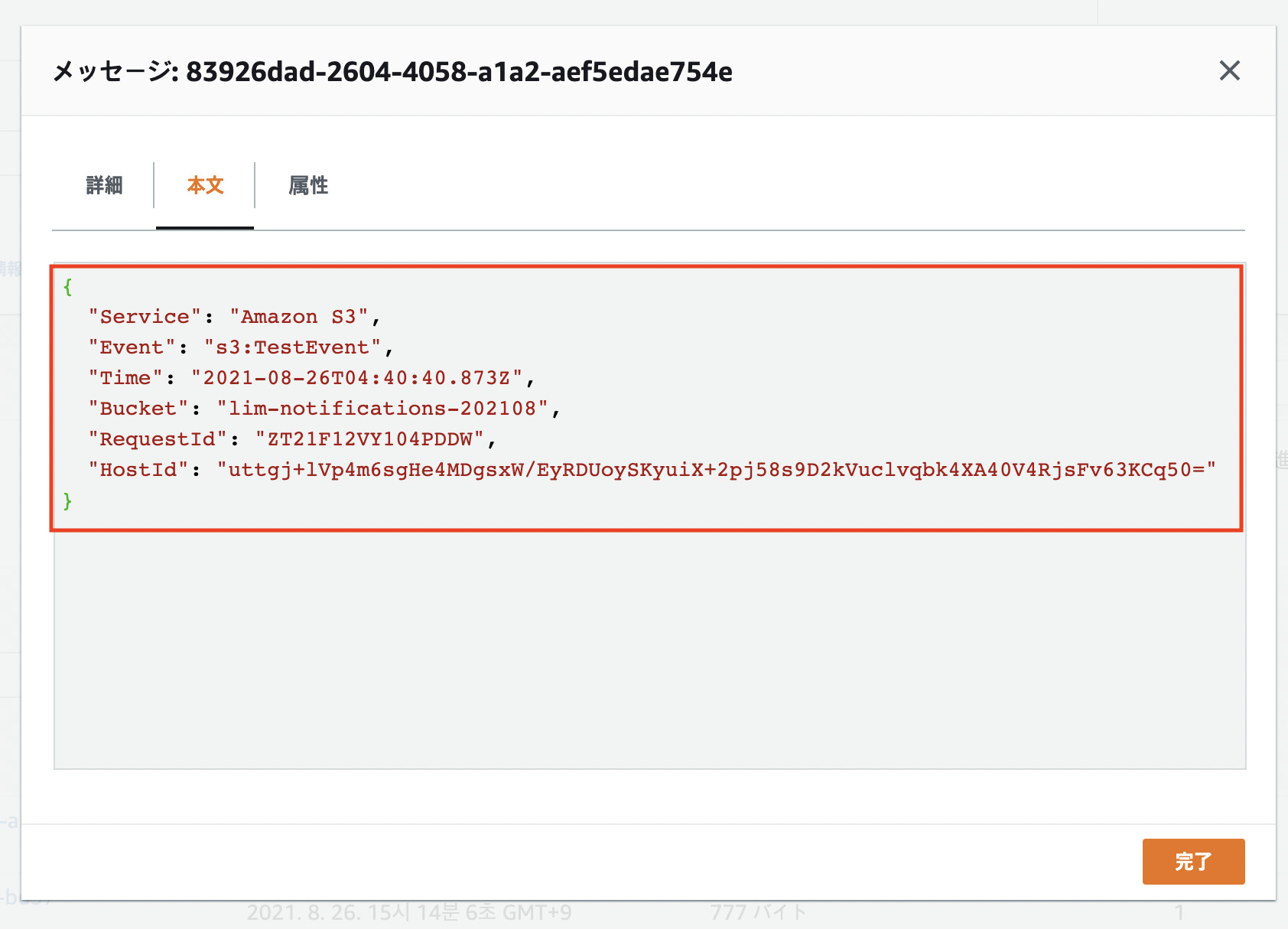
Task: Click the long HostId string value
Action: click(x=719, y=469)
